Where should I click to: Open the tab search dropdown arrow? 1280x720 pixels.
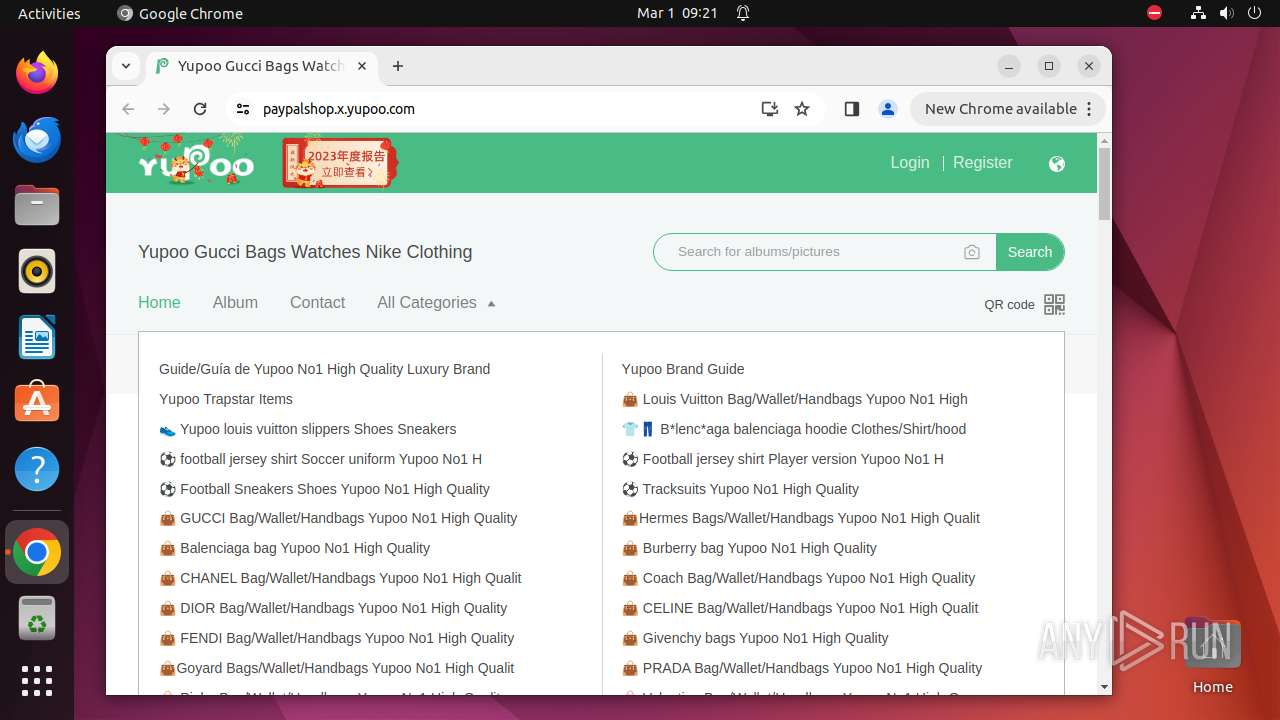(126, 66)
